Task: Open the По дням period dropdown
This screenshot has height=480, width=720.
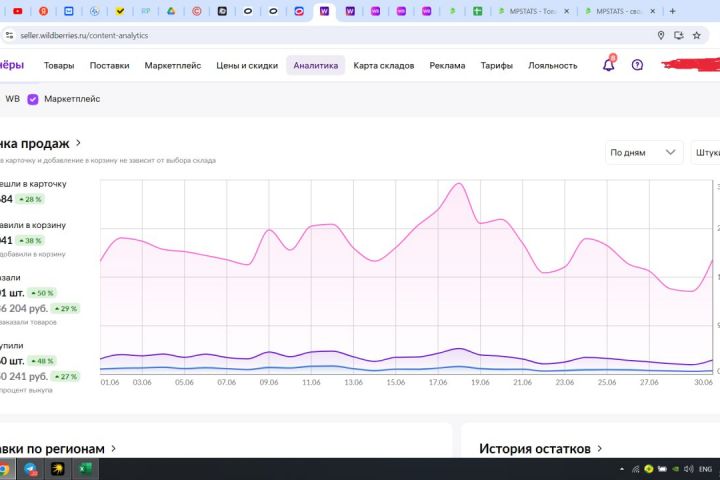Action: (643, 152)
